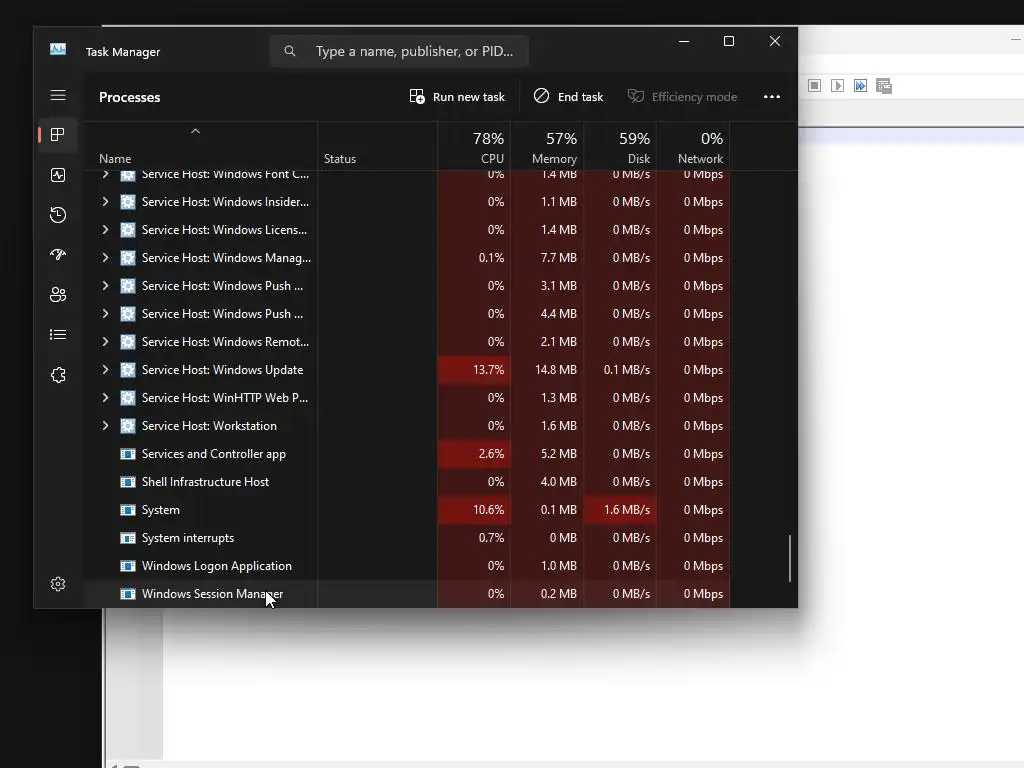The width and height of the screenshot is (1024, 768).
Task: Sort by the Name column header
Action: tap(200, 146)
